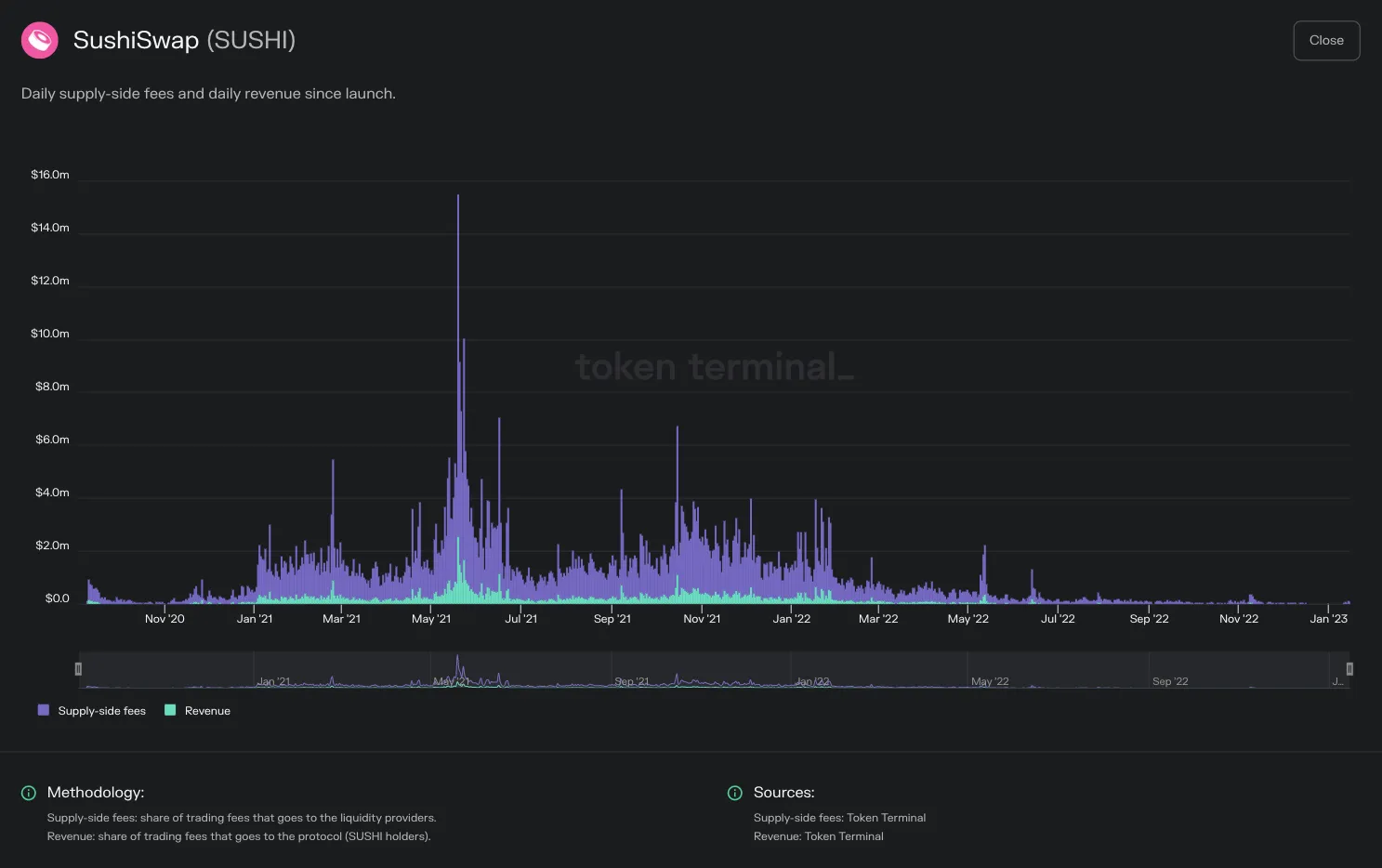Click the $4.0m y-axis label
Viewport: 1382px width, 868px height.
(x=52, y=493)
